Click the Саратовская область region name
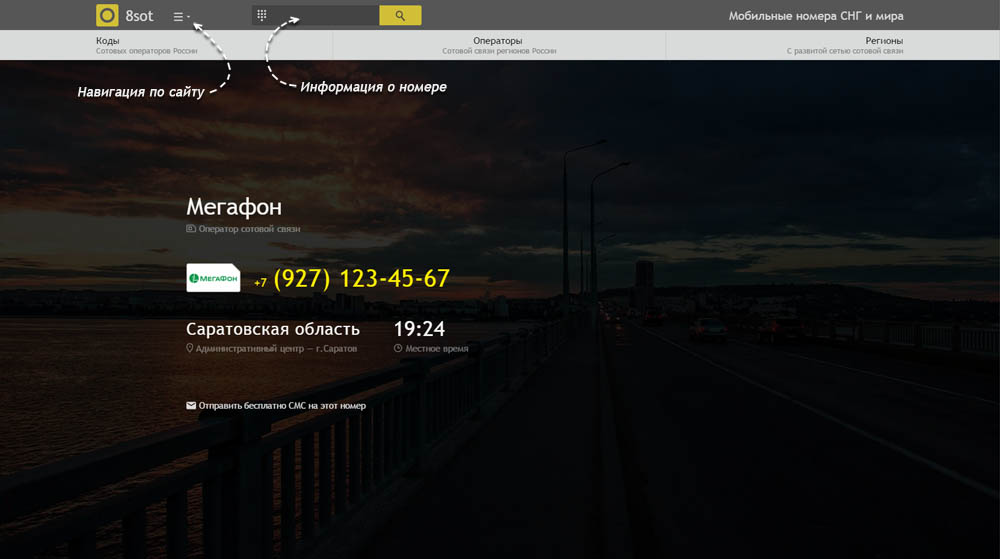Image resolution: width=1000 pixels, height=559 pixels. [x=273, y=329]
